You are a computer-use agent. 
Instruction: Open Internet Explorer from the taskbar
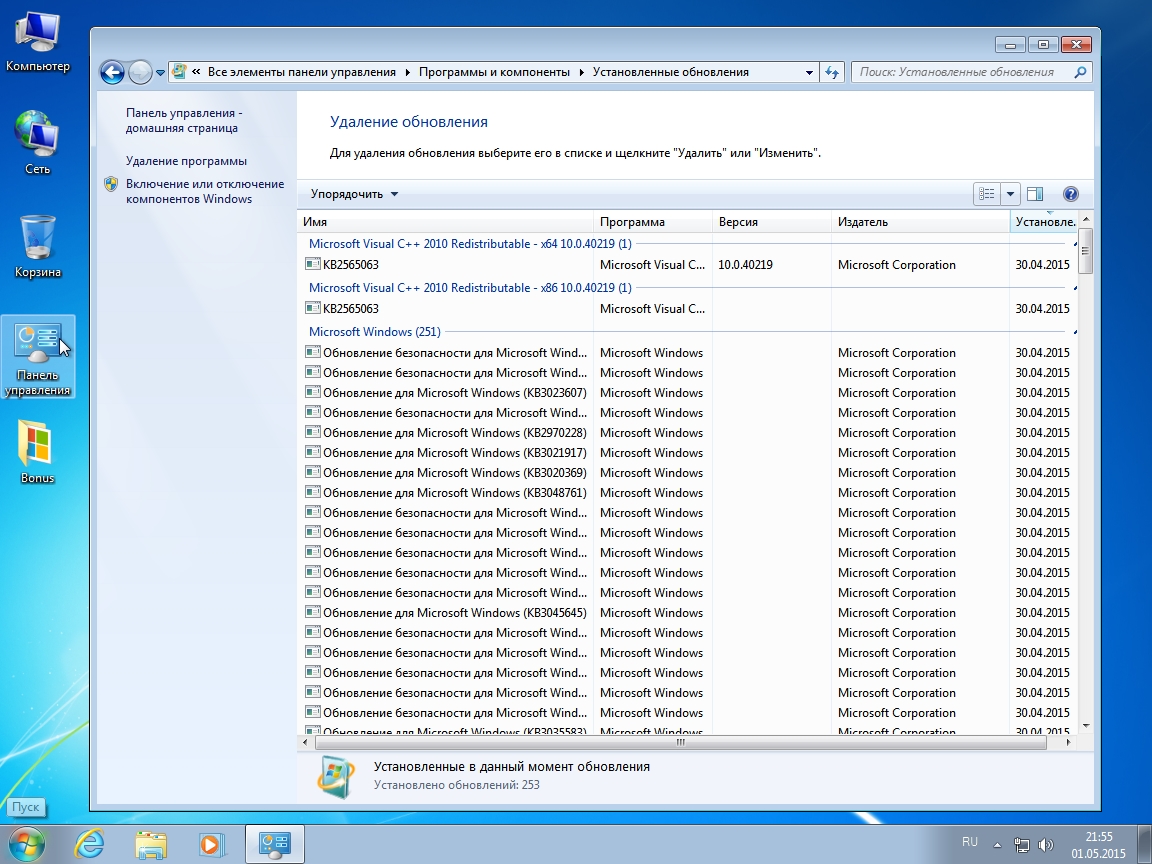pyautogui.click(x=89, y=843)
